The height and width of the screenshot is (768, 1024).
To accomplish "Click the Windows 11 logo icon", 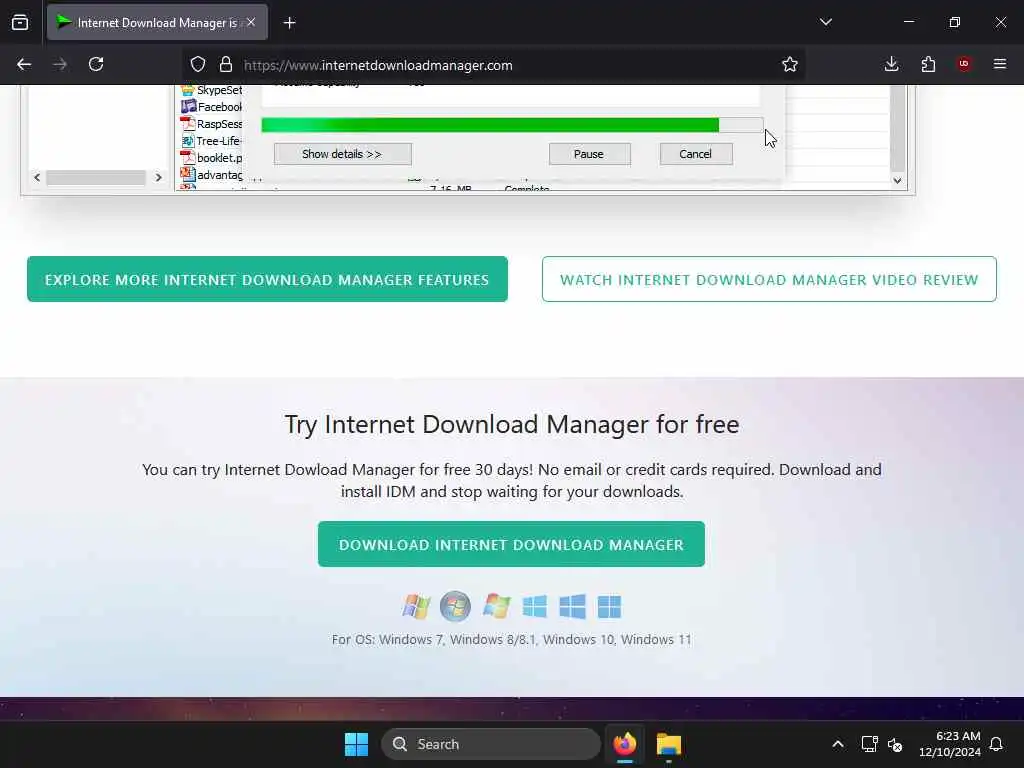I will point(609,606).
